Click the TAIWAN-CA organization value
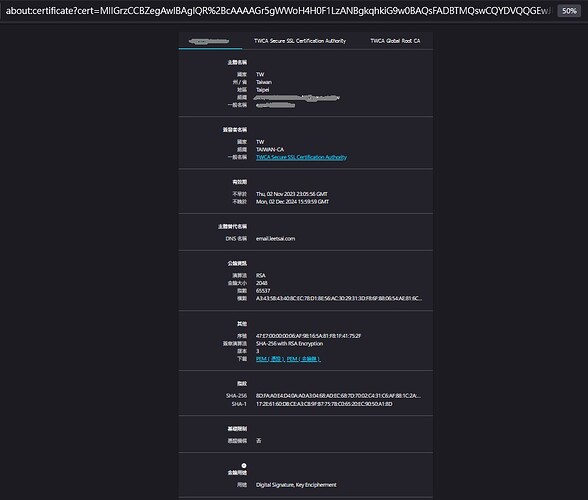The image size is (588, 500). click(270, 149)
